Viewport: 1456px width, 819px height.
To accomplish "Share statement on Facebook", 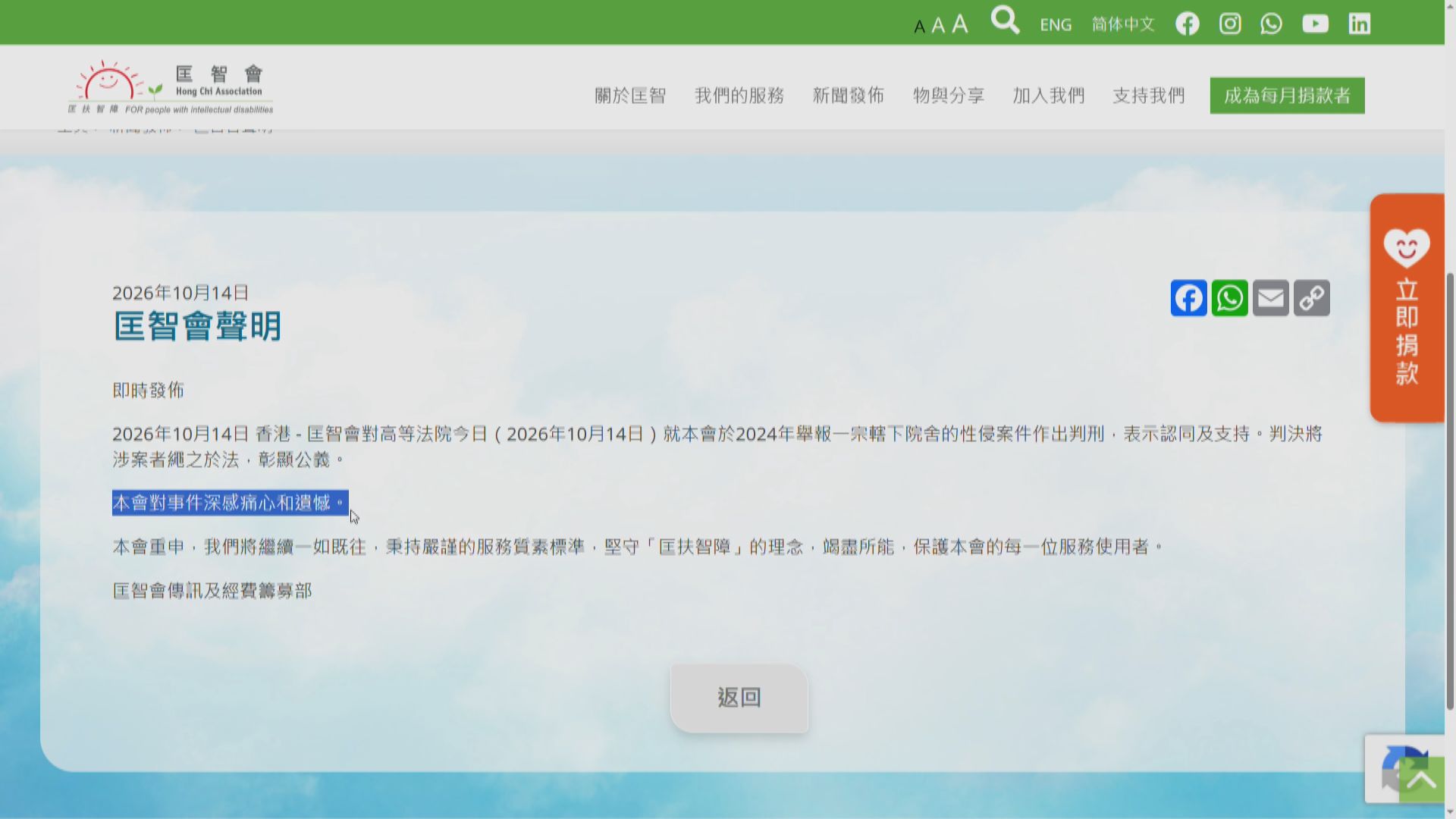I will coord(1188,298).
